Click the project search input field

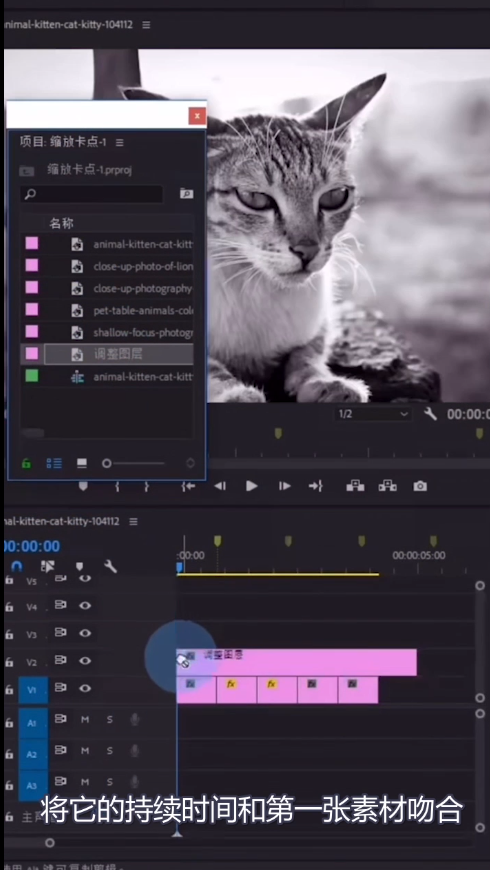(x=92, y=194)
